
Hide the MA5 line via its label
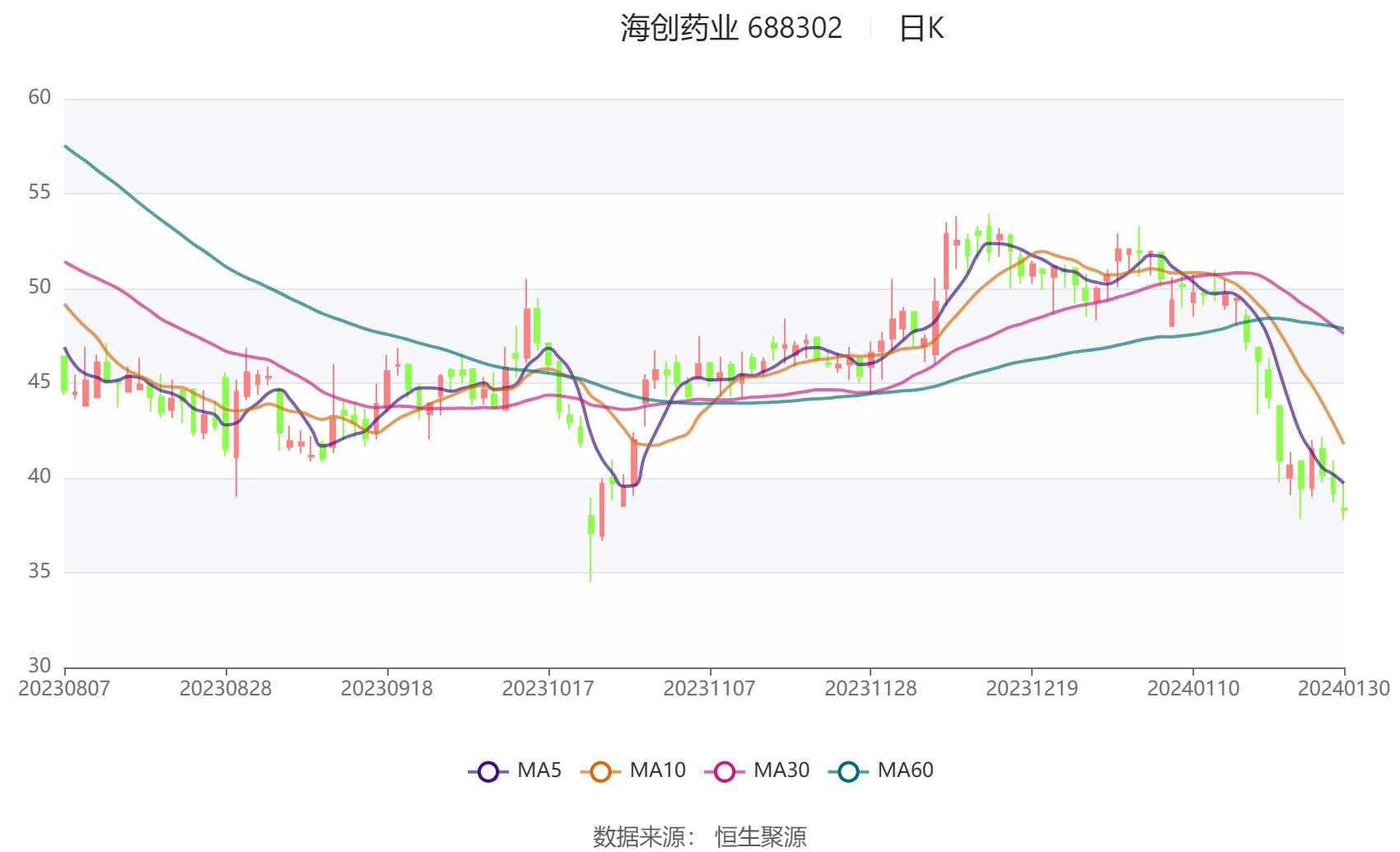(539, 770)
